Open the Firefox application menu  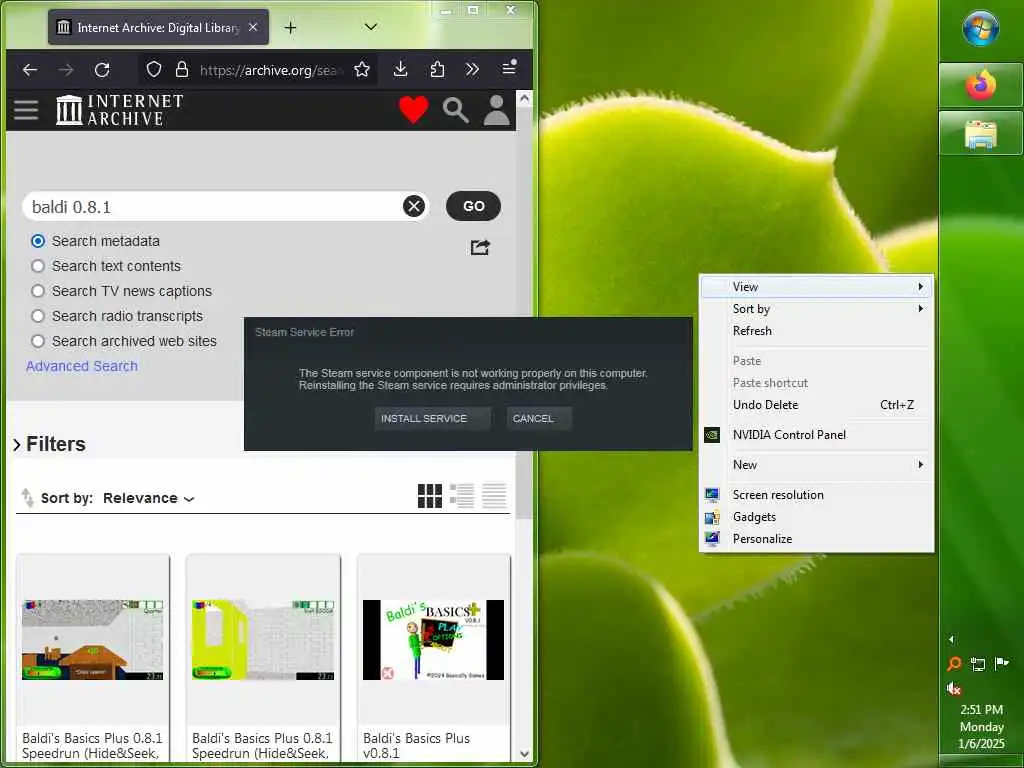pyautogui.click(x=509, y=68)
